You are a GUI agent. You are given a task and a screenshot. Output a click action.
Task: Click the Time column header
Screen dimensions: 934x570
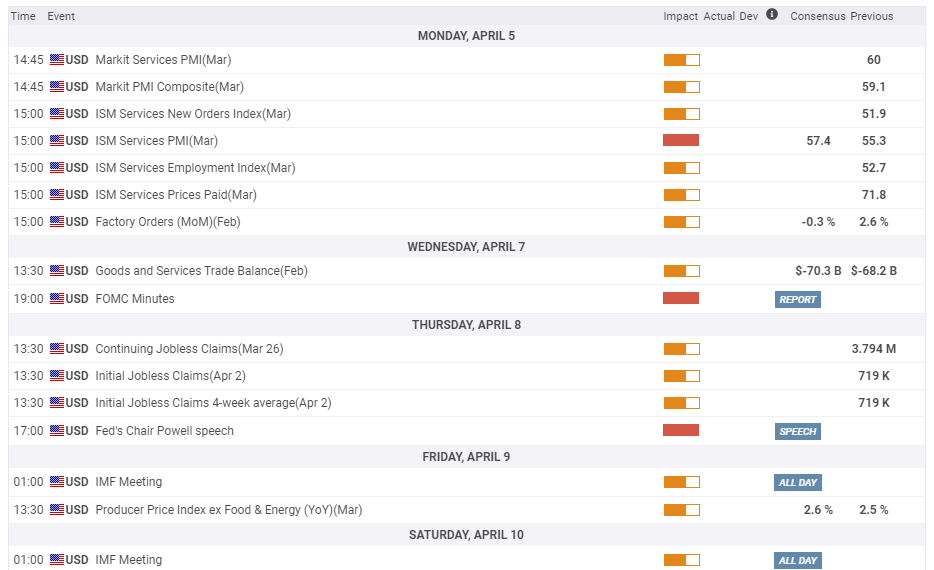pos(24,16)
